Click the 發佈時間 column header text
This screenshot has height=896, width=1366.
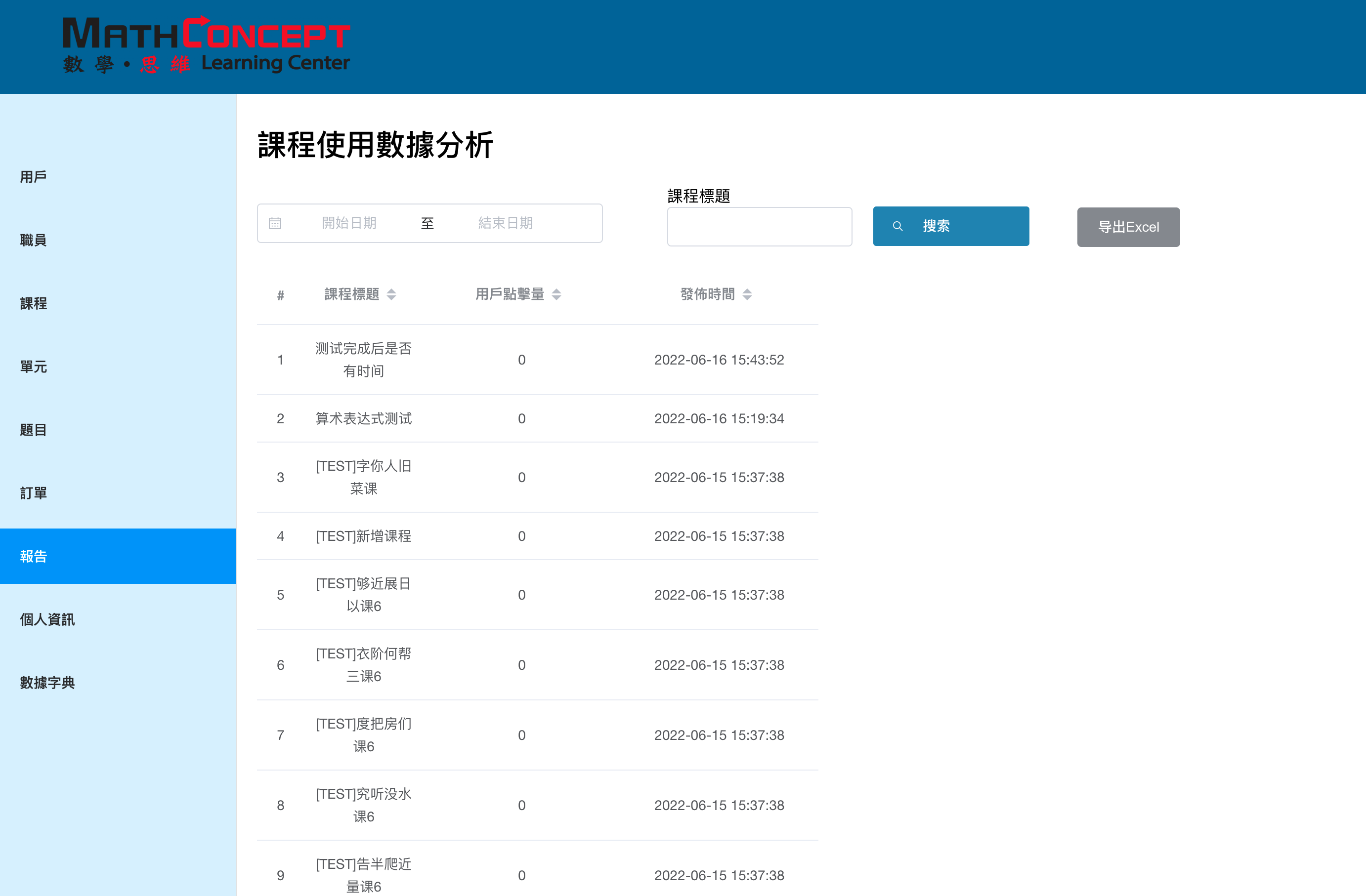point(707,294)
